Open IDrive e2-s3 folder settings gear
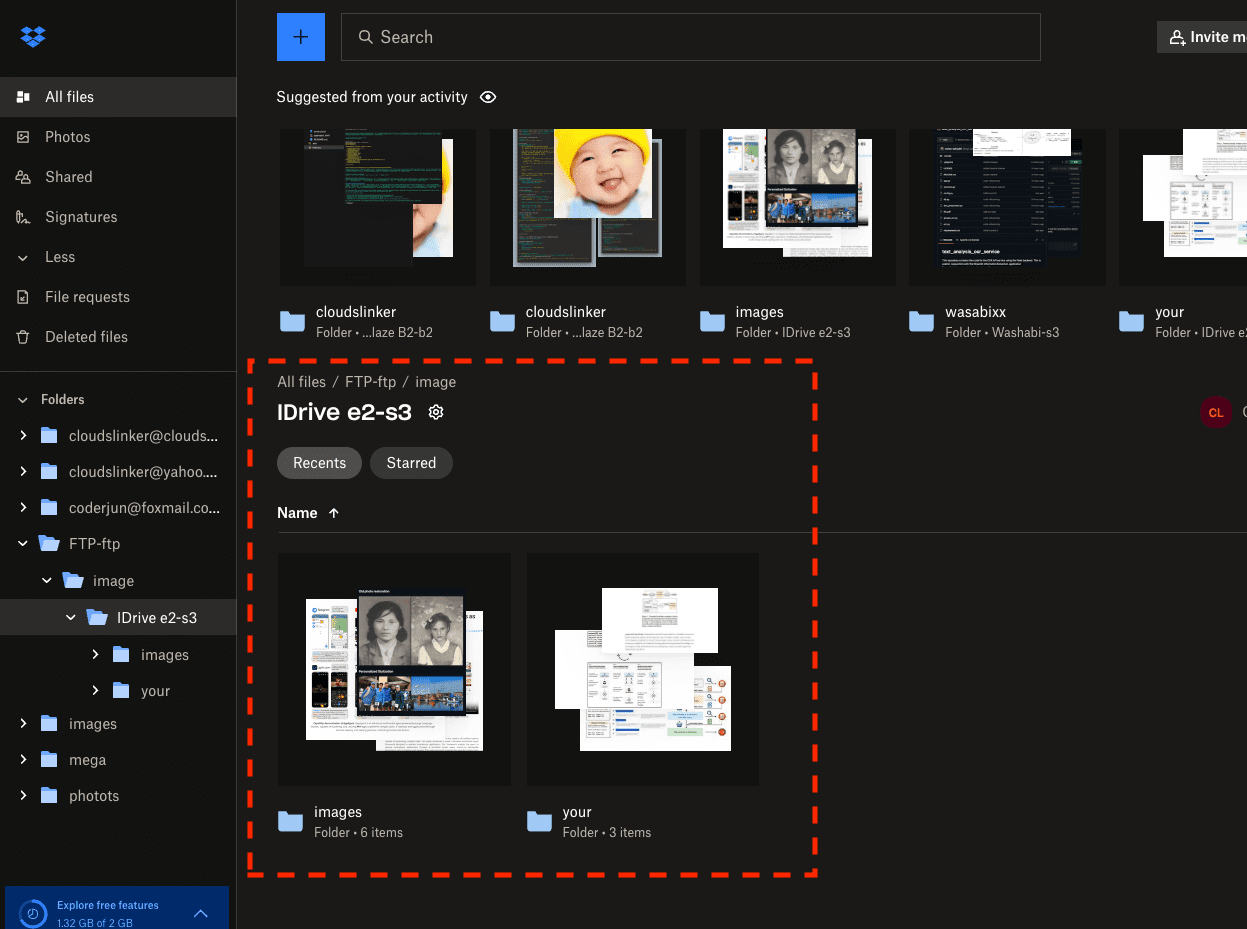 [x=436, y=412]
